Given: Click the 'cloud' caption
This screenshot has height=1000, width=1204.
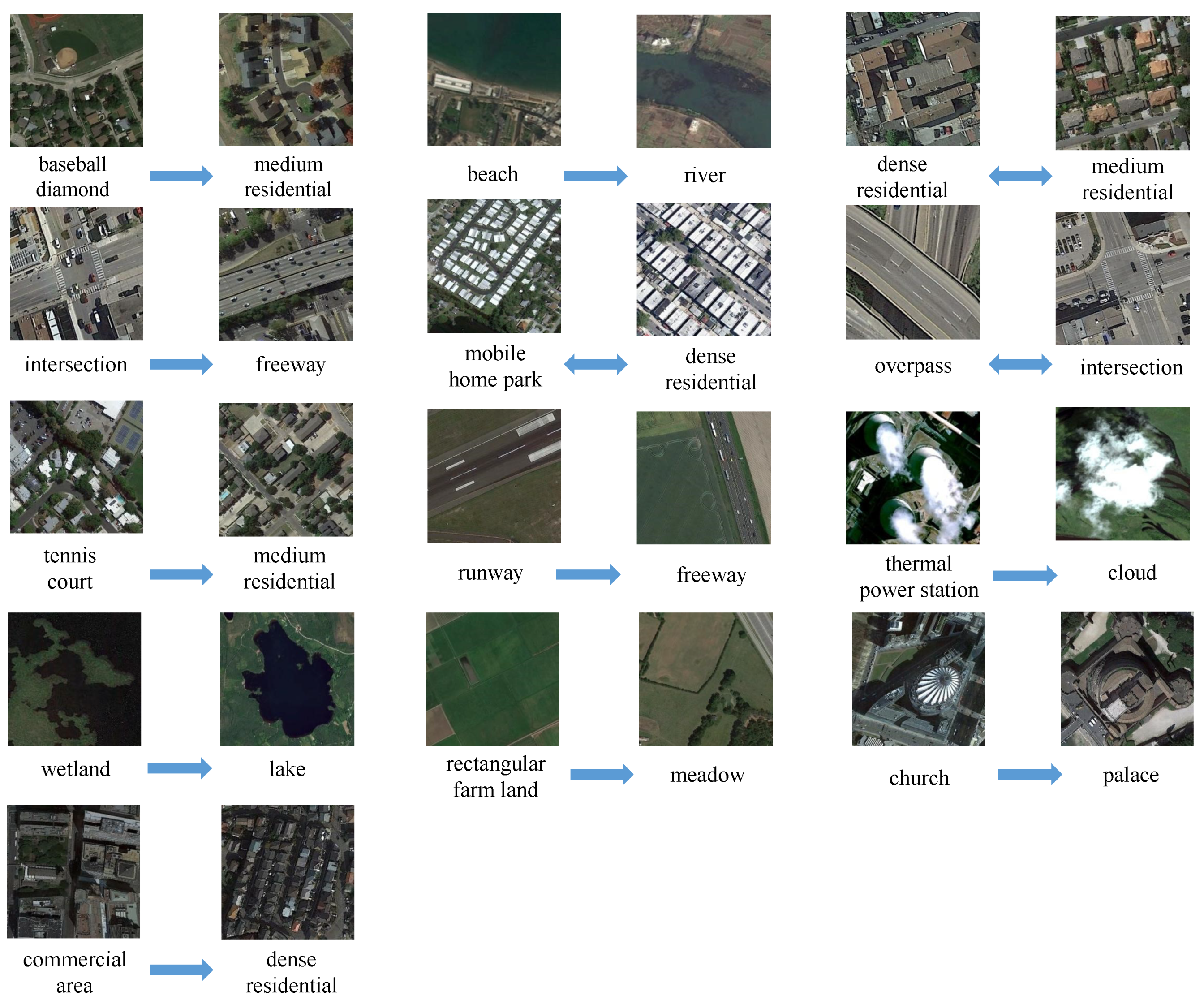Looking at the screenshot, I should 1132,572.
